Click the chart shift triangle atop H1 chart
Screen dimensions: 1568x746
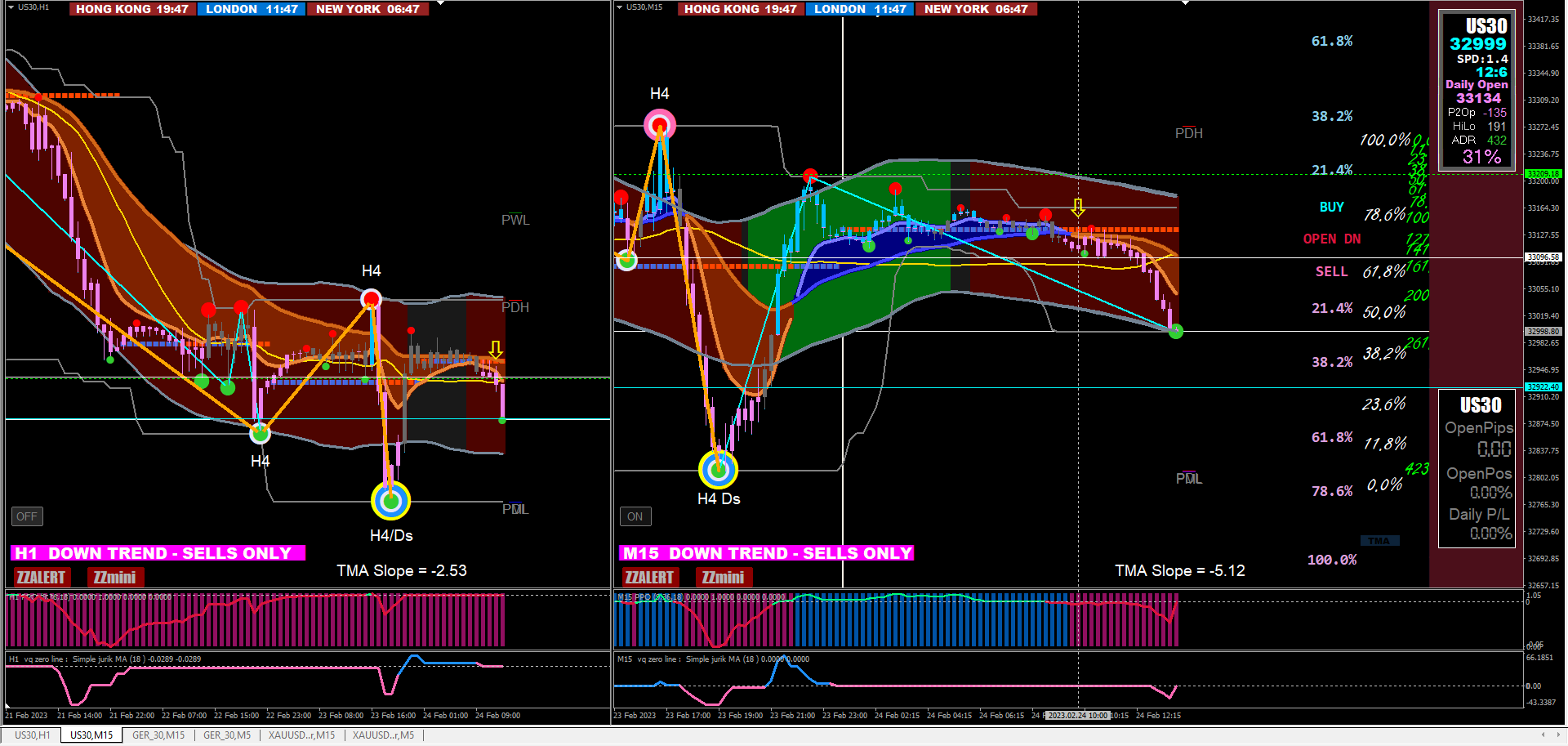[440, 3]
